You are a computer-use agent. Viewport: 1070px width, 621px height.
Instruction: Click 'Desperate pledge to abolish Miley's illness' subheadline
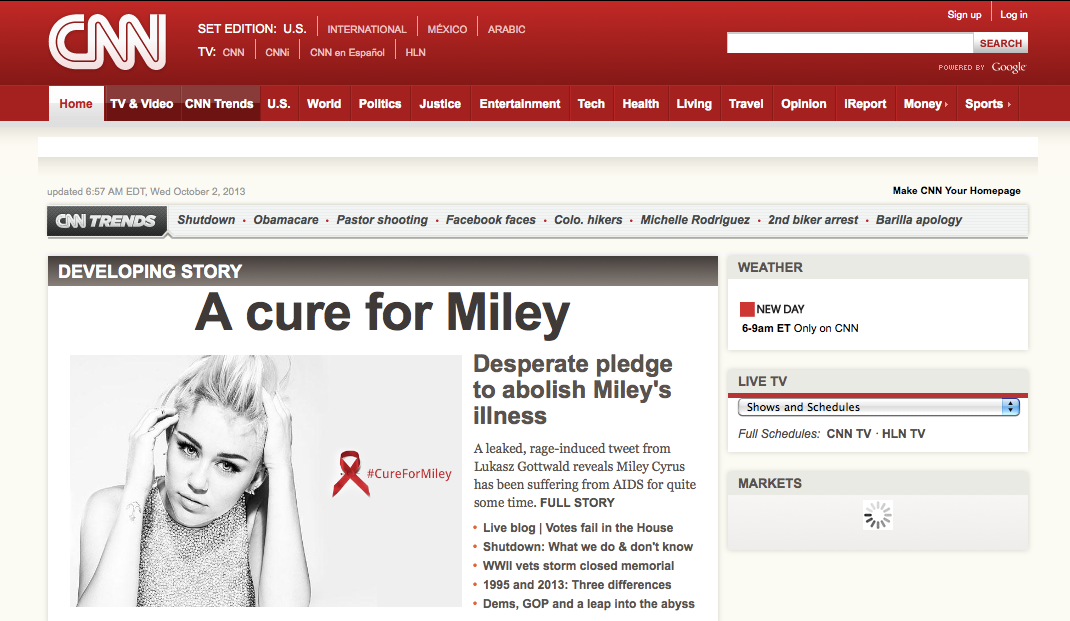(573, 390)
